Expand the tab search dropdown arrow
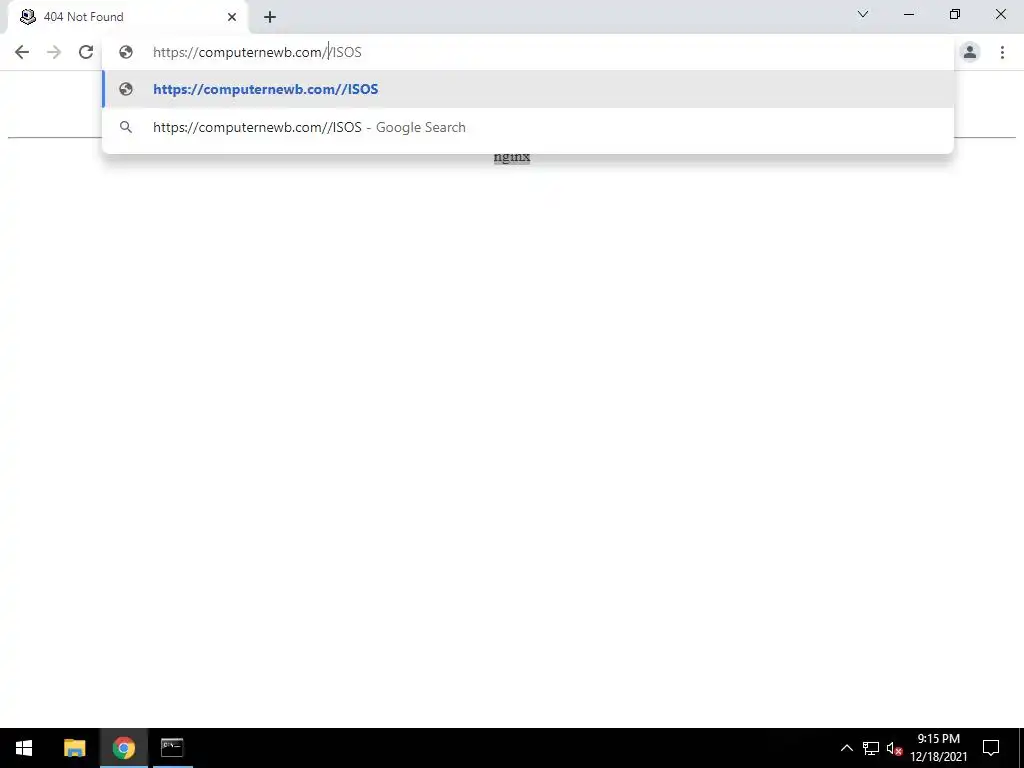The width and height of the screenshot is (1024, 768). click(x=863, y=14)
